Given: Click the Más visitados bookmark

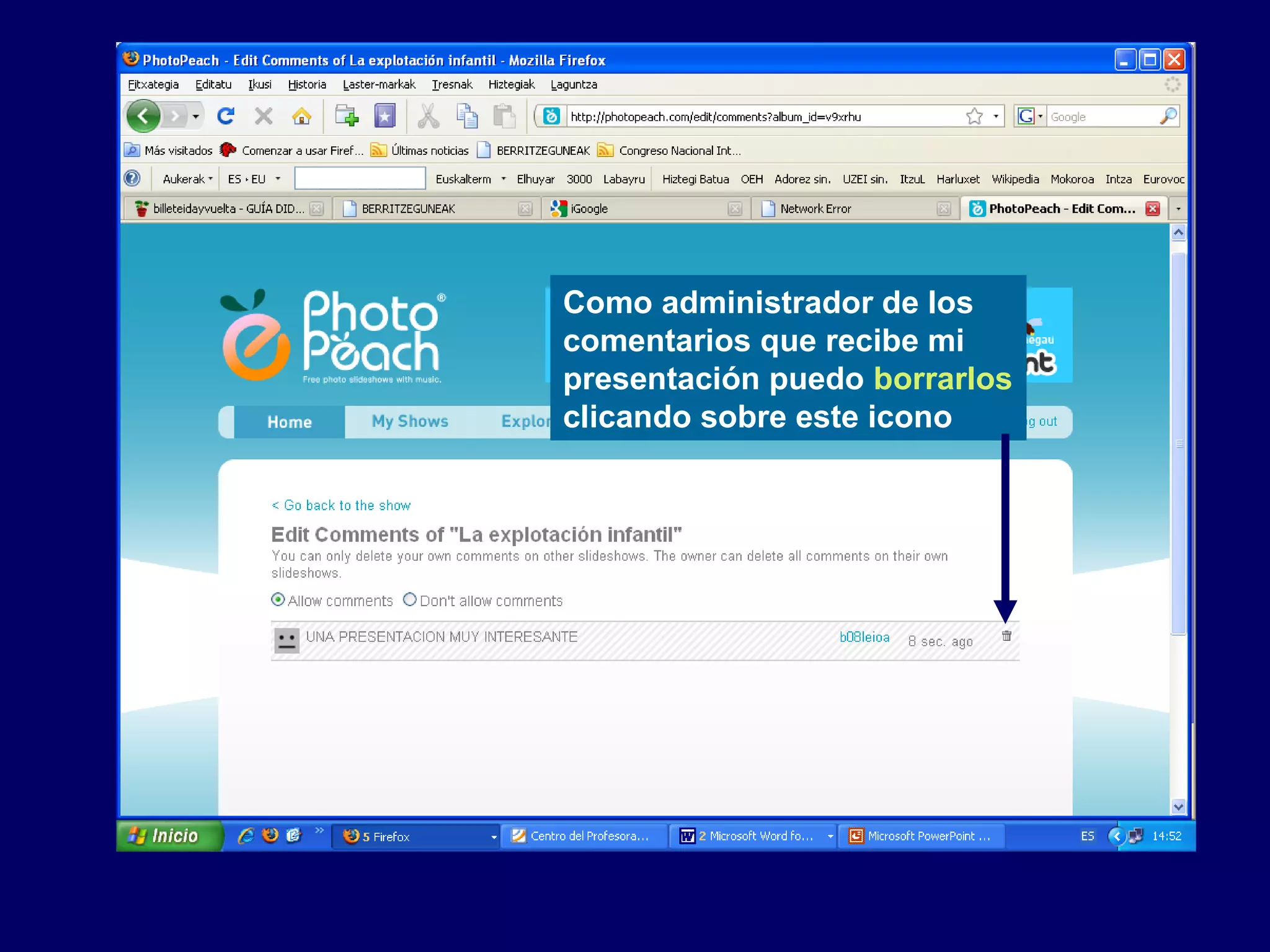Looking at the screenshot, I should [169, 151].
